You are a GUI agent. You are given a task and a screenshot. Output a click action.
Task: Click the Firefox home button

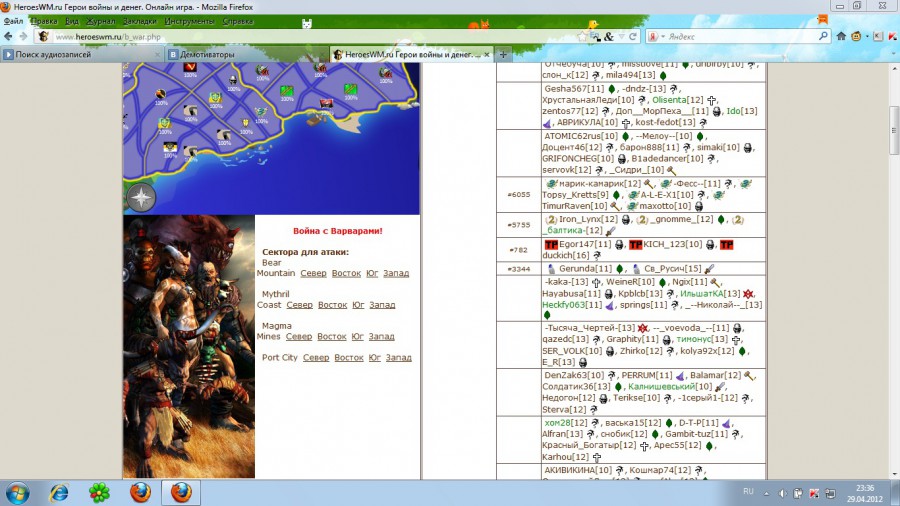pyautogui.click(x=841, y=36)
